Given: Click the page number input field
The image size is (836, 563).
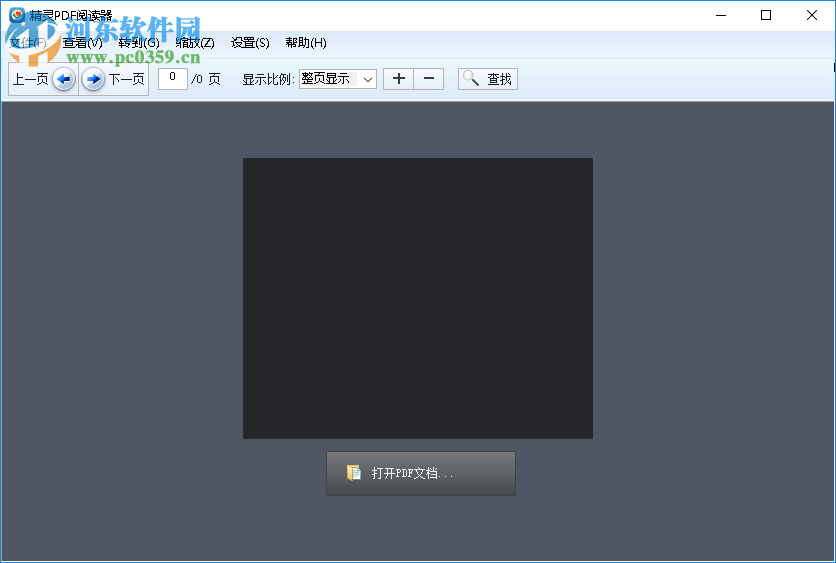Looking at the screenshot, I should click(x=173, y=78).
